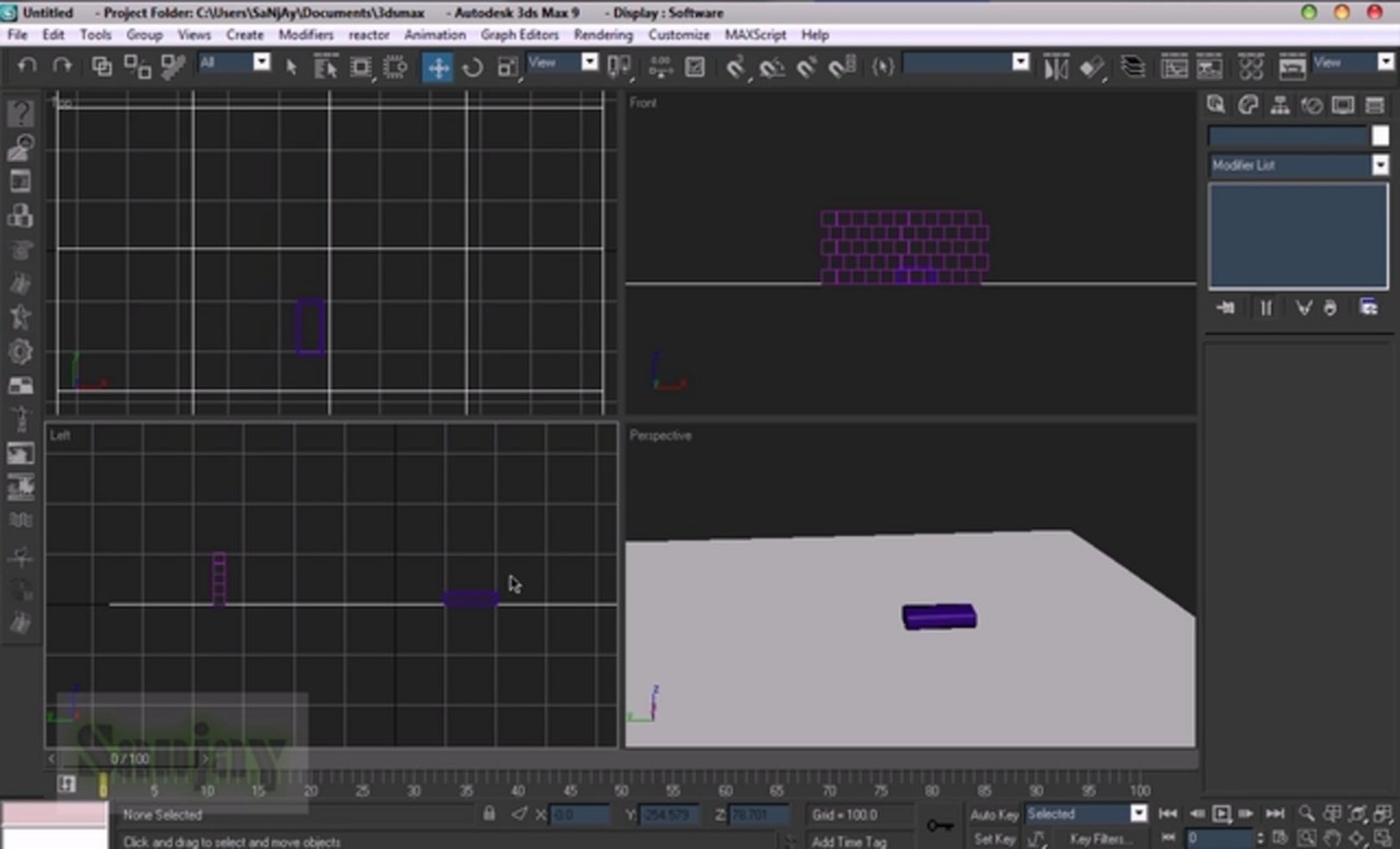Click the Key Filters button
The height and width of the screenshot is (849, 1400).
click(1097, 840)
